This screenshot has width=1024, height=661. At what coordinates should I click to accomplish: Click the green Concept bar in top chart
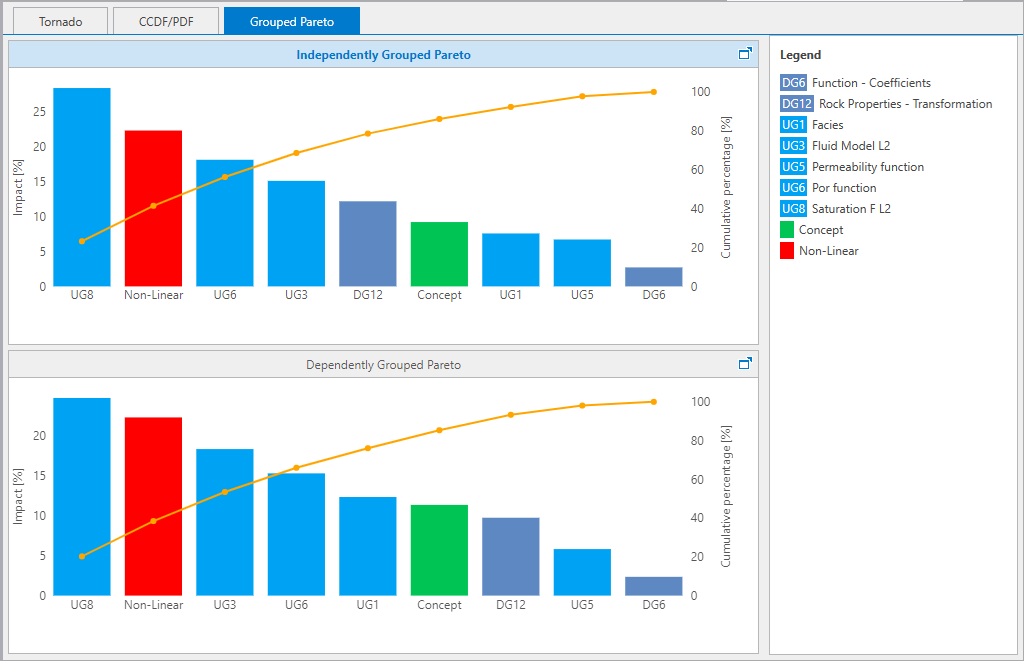(x=439, y=254)
